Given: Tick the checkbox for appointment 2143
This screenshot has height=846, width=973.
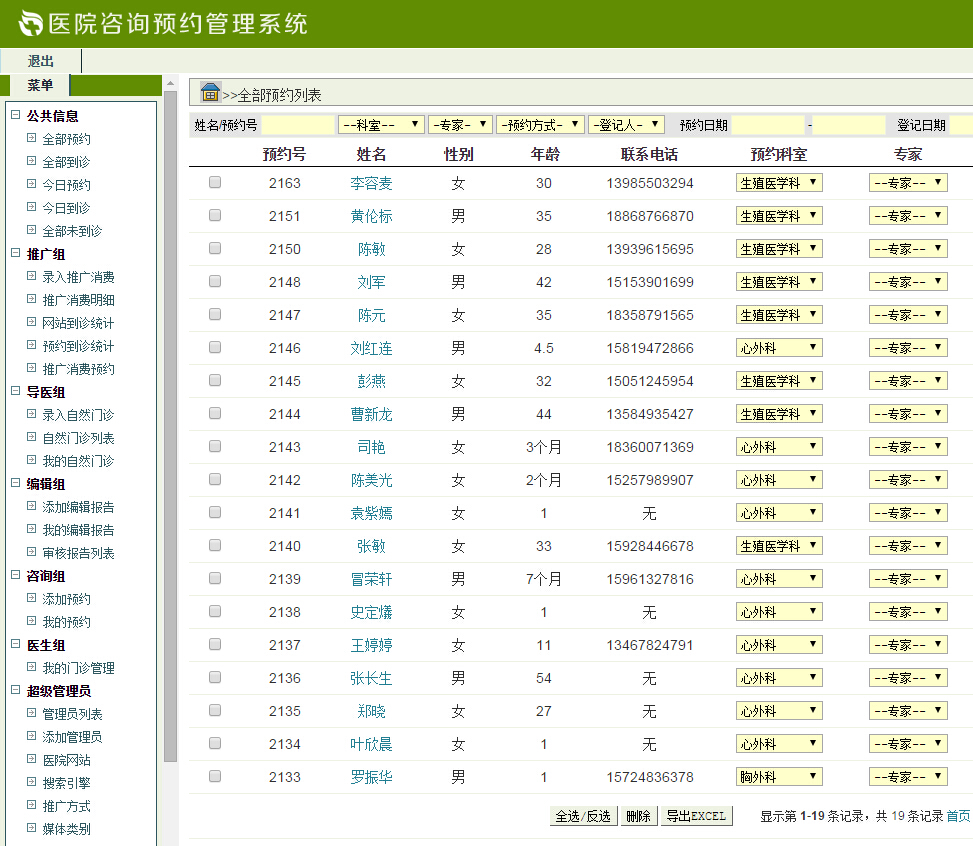Looking at the screenshot, I should pos(215,446).
